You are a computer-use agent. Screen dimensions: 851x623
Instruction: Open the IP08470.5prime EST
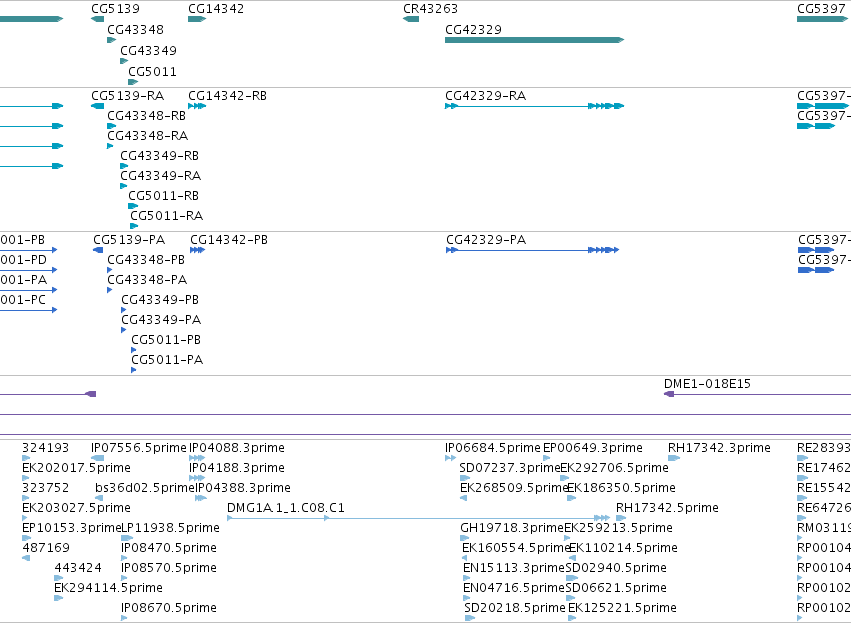pos(169,548)
